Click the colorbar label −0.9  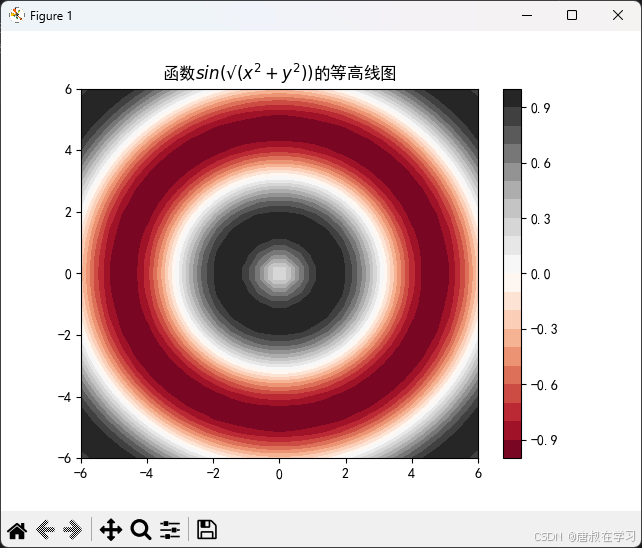coord(544,440)
